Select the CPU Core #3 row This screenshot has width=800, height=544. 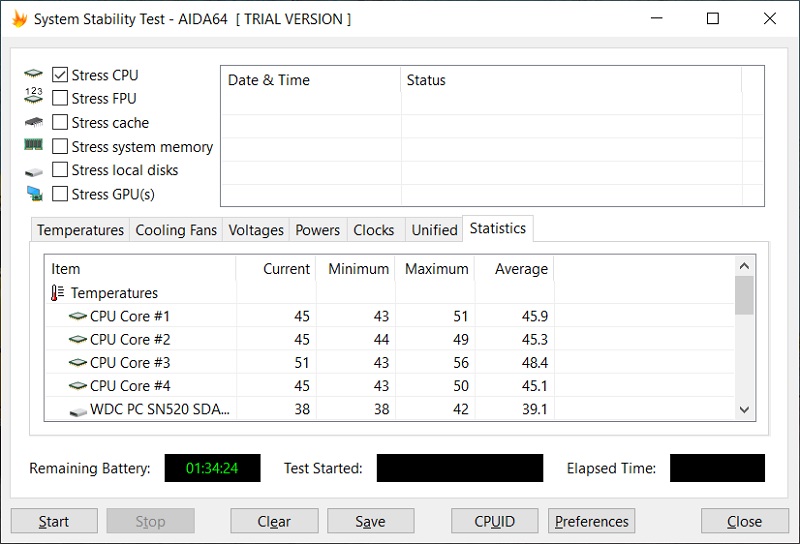[x=390, y=362]
